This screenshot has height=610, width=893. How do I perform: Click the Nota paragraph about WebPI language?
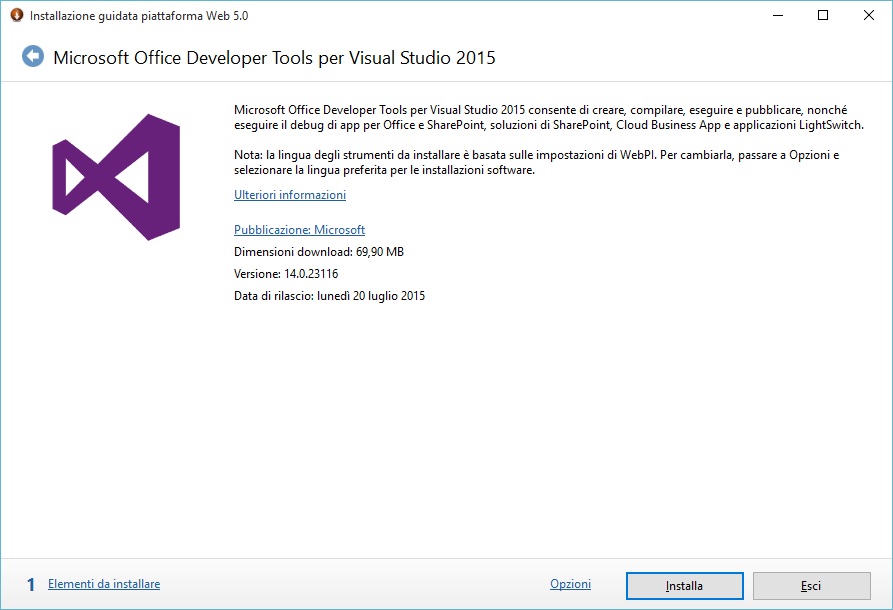tap(536, 162)
